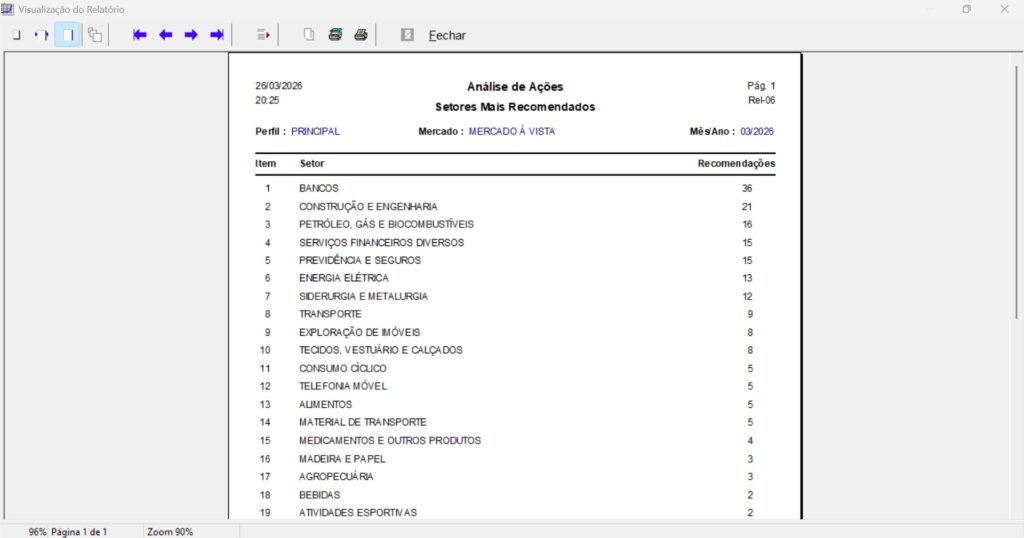
Task: Print the report with printer icon
Action: pyautogui.click(x=361, y=35)
